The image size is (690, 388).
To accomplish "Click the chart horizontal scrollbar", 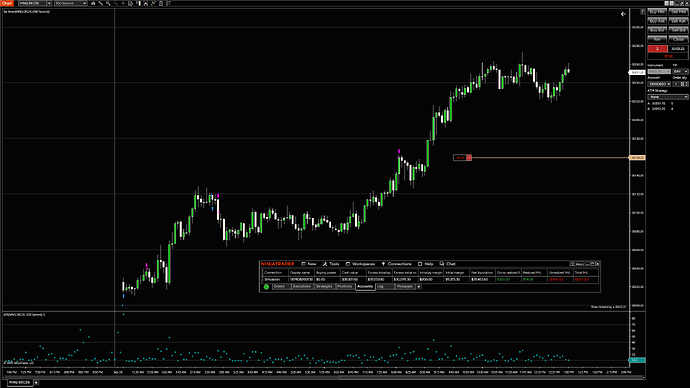I will coord(323,377).
